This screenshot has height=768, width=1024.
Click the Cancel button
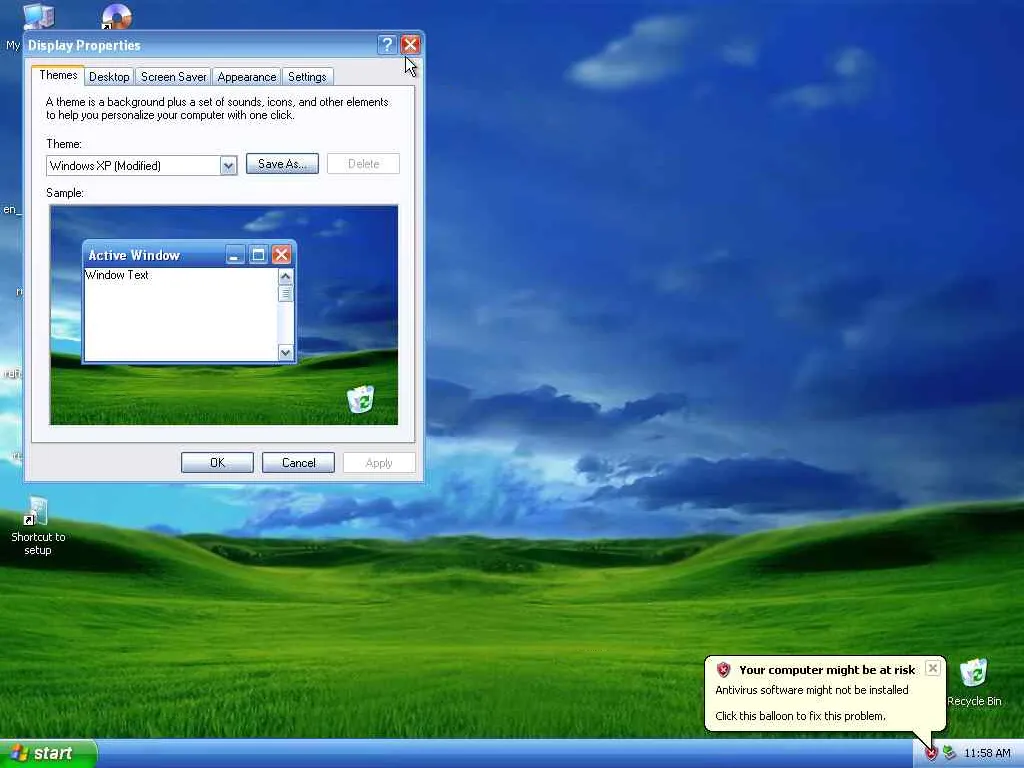click(x=298, y=462)
